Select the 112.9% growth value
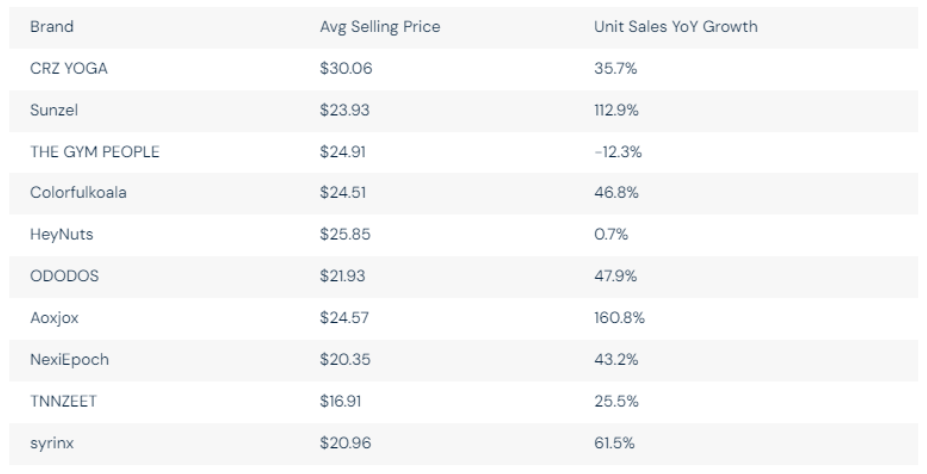Screen dimensions: 927x474 point(612,110)
